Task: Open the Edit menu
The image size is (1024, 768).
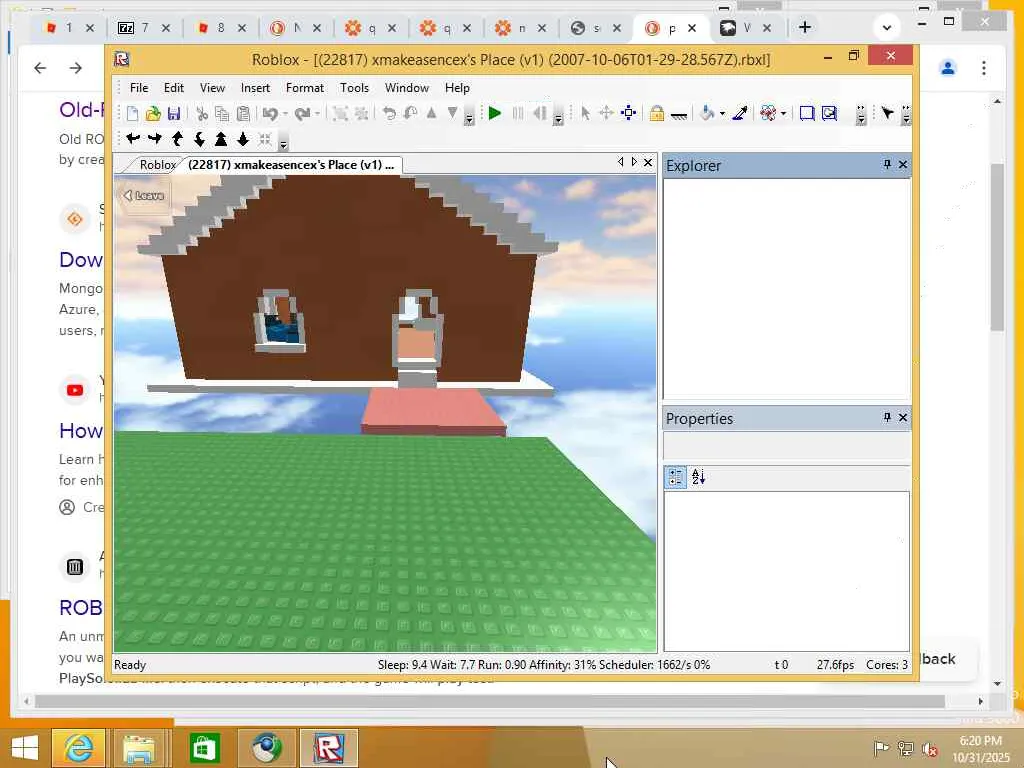Action: pyautogui.click(x=174, y=88)
